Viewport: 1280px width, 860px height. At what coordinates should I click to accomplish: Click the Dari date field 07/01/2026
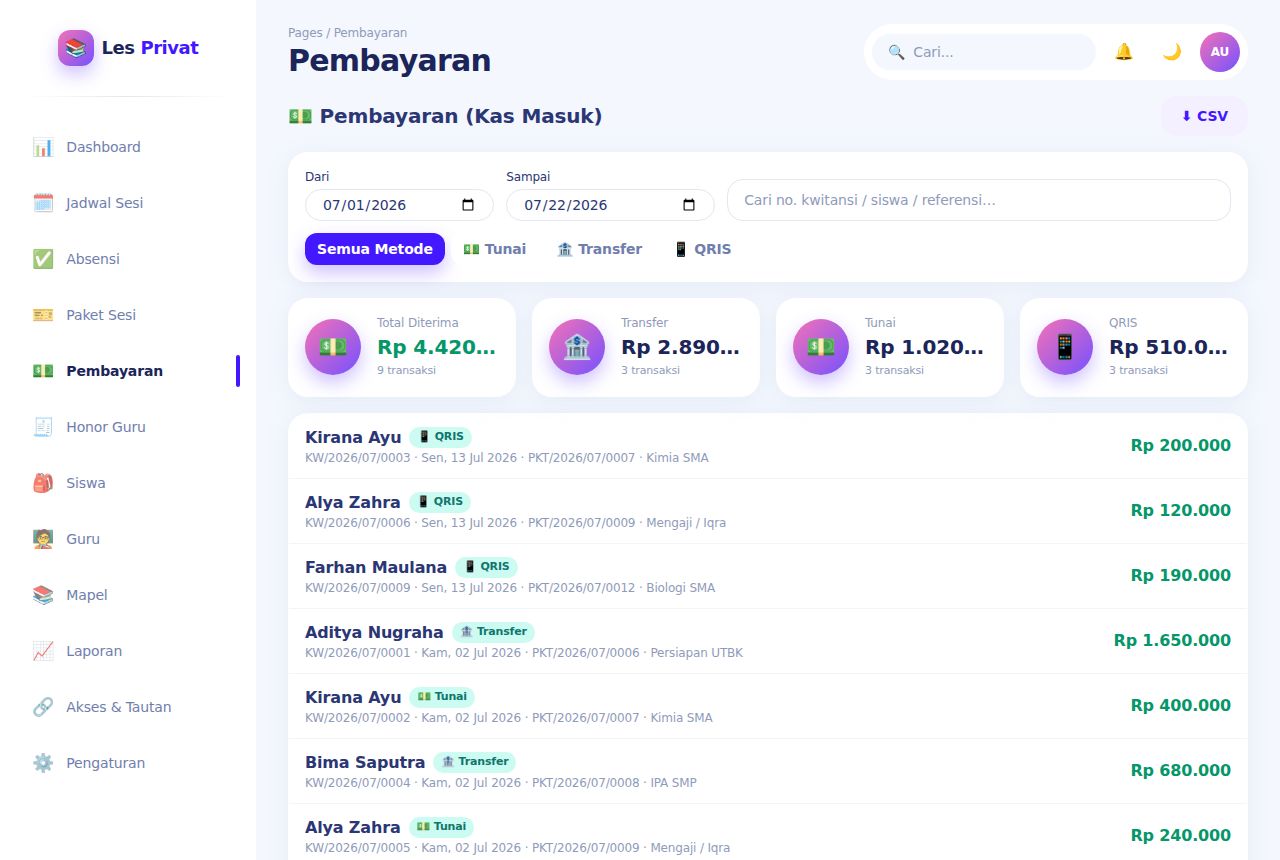(399, 205)
